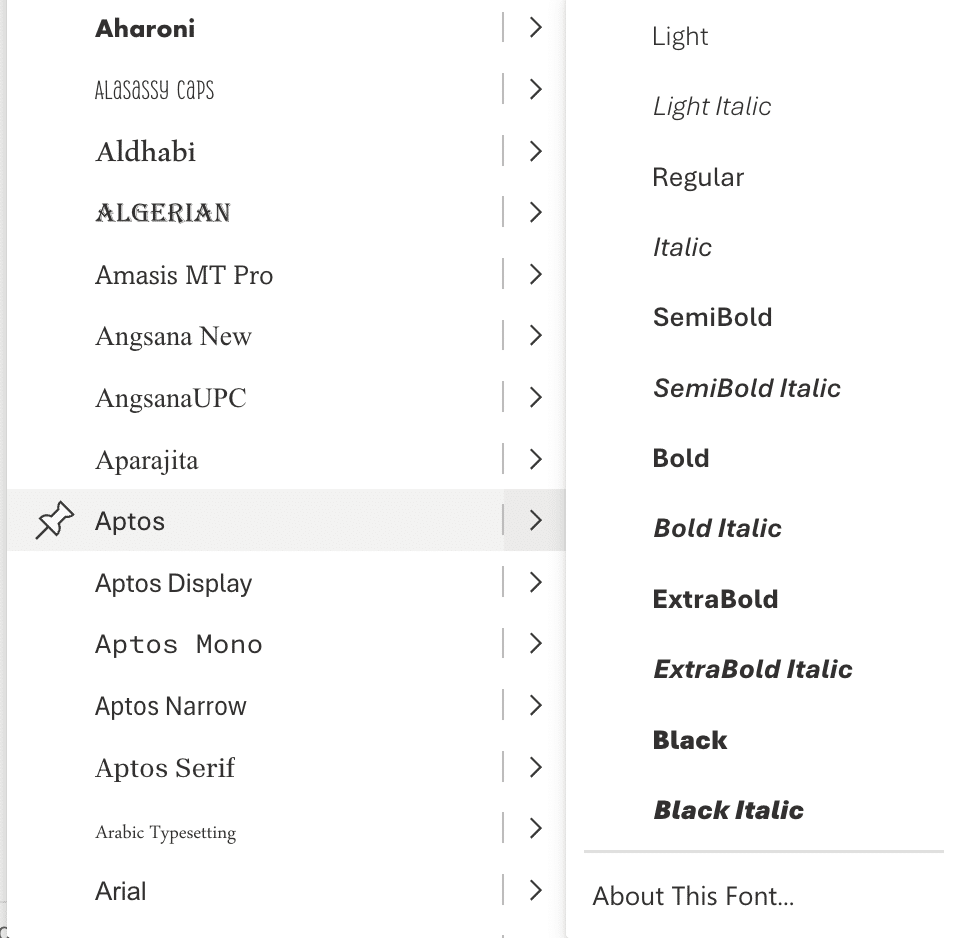Viewport: 954px width, 938px height.
Task: Apply the Light font style
Action: coord(680,37)
